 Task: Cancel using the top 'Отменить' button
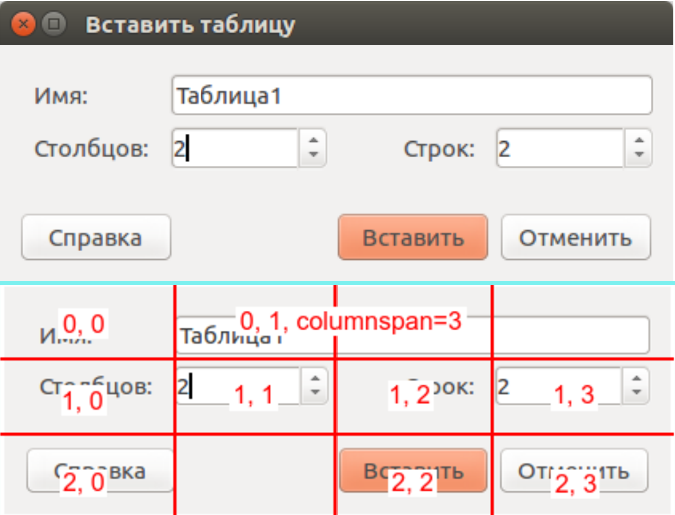[576, 238]
